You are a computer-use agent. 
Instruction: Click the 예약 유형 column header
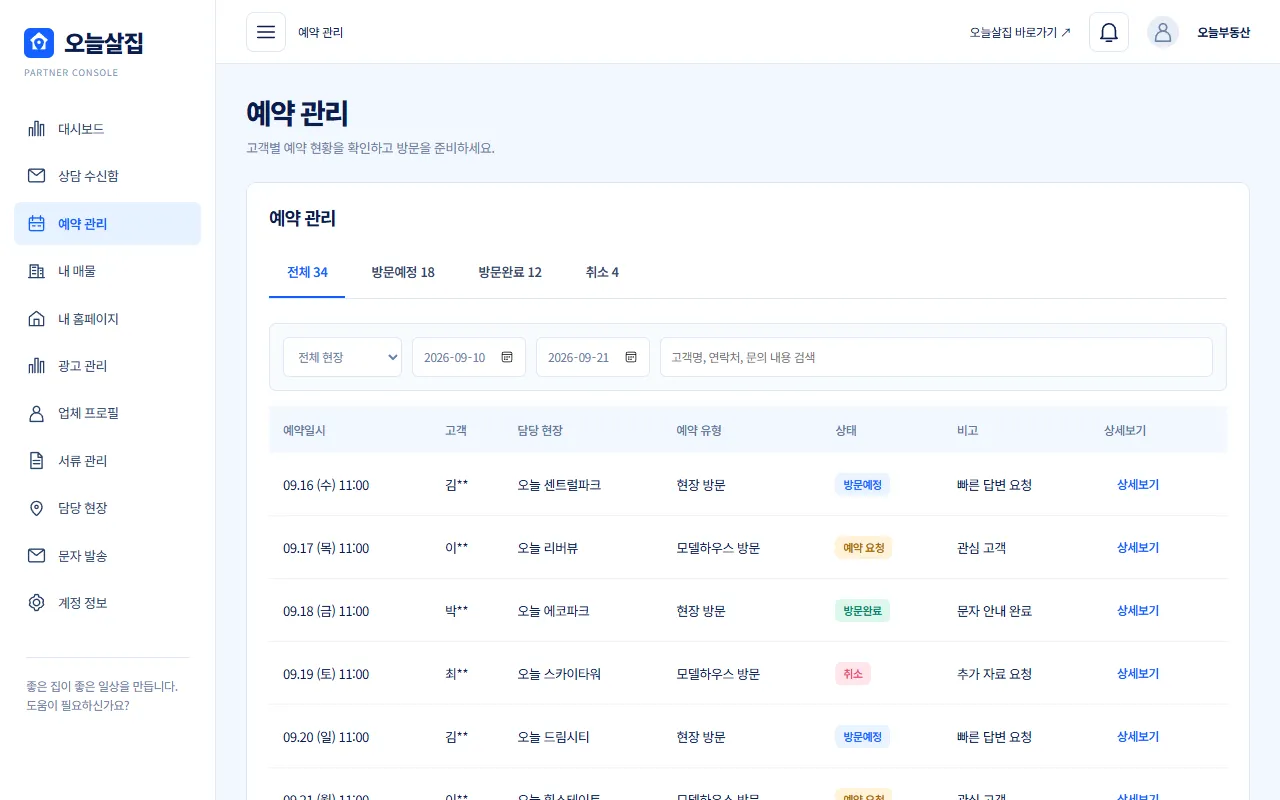(x=699, y=430)
